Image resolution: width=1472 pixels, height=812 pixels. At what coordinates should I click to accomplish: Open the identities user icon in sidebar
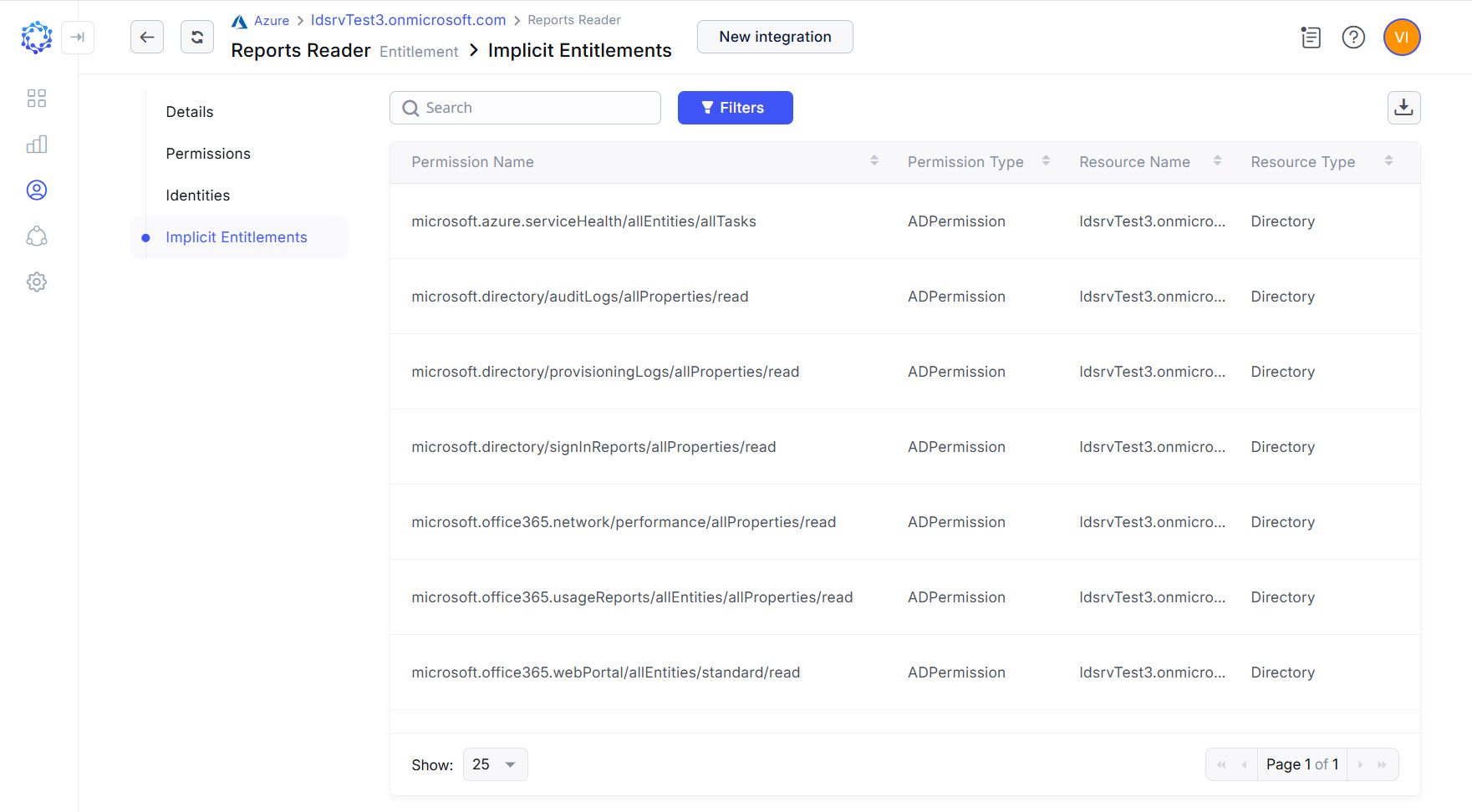pyautogui.click(x=37, y=190)
